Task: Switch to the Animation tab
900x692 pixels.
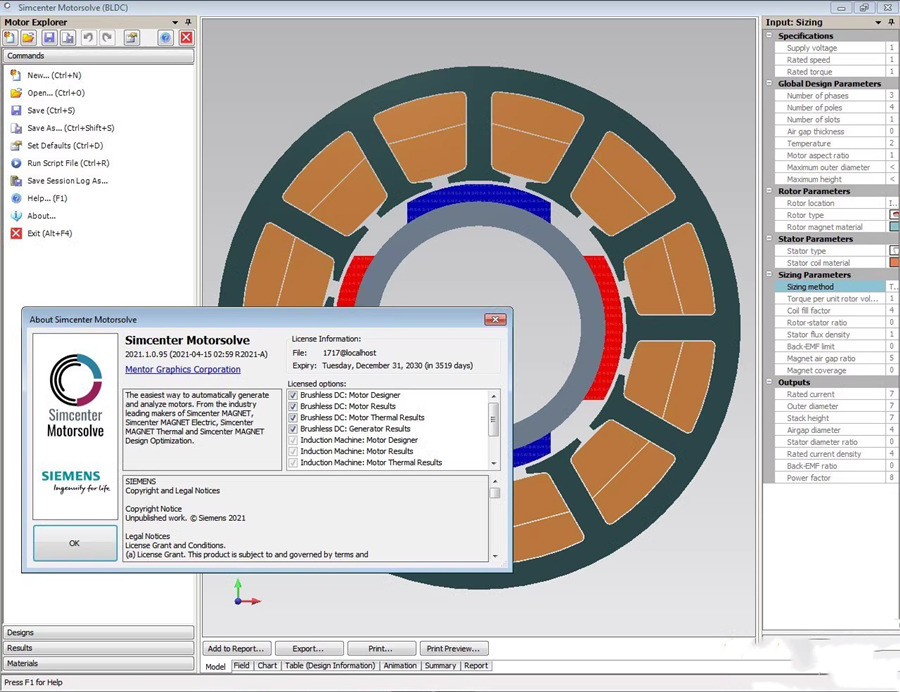Action: (x=400, y=666)
